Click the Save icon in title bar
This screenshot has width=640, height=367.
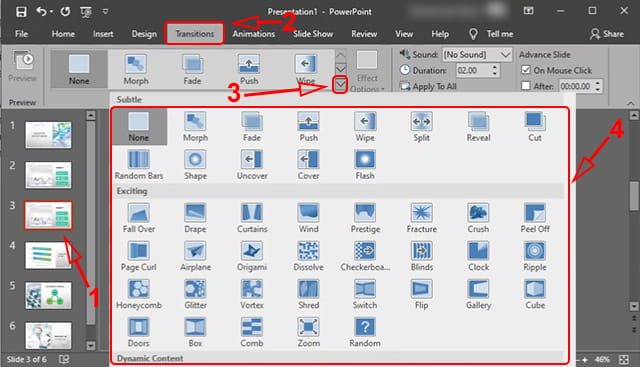pyautogui.click(x=21, y=11)
